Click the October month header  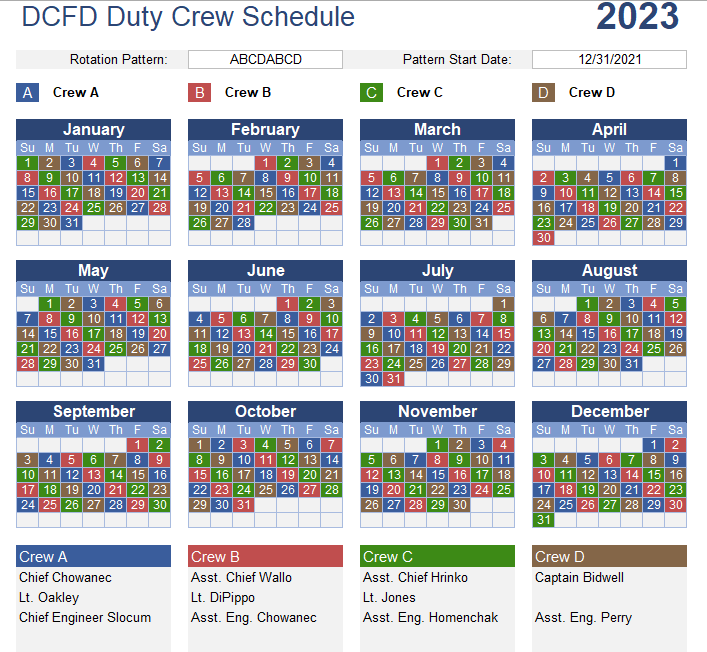point(265,411)
